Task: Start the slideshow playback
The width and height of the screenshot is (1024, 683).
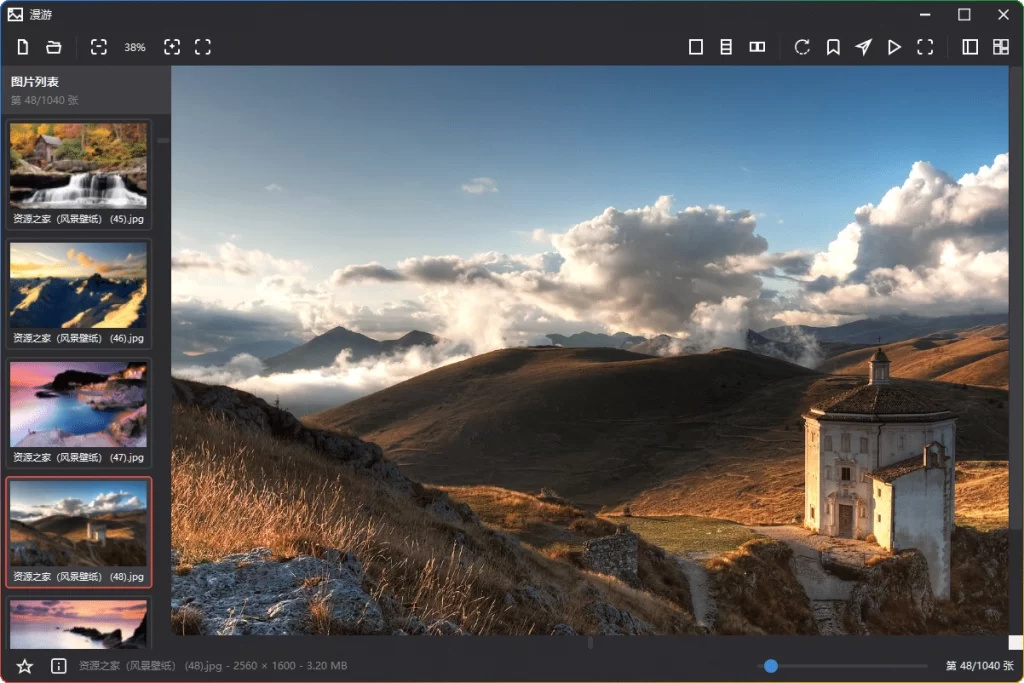Action: tap(894, 46)
